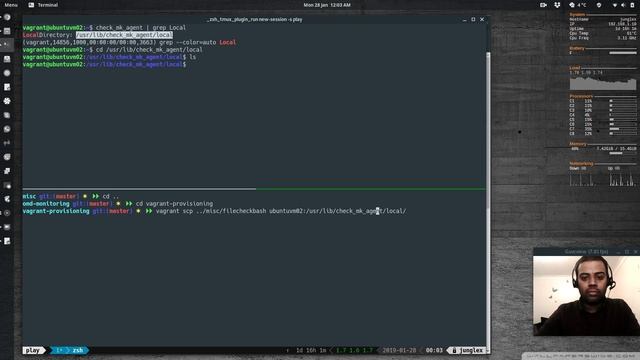The image size is (640, 360).
Task: Open the Wi-Fi network tray icon
Action: click(615, 5)
